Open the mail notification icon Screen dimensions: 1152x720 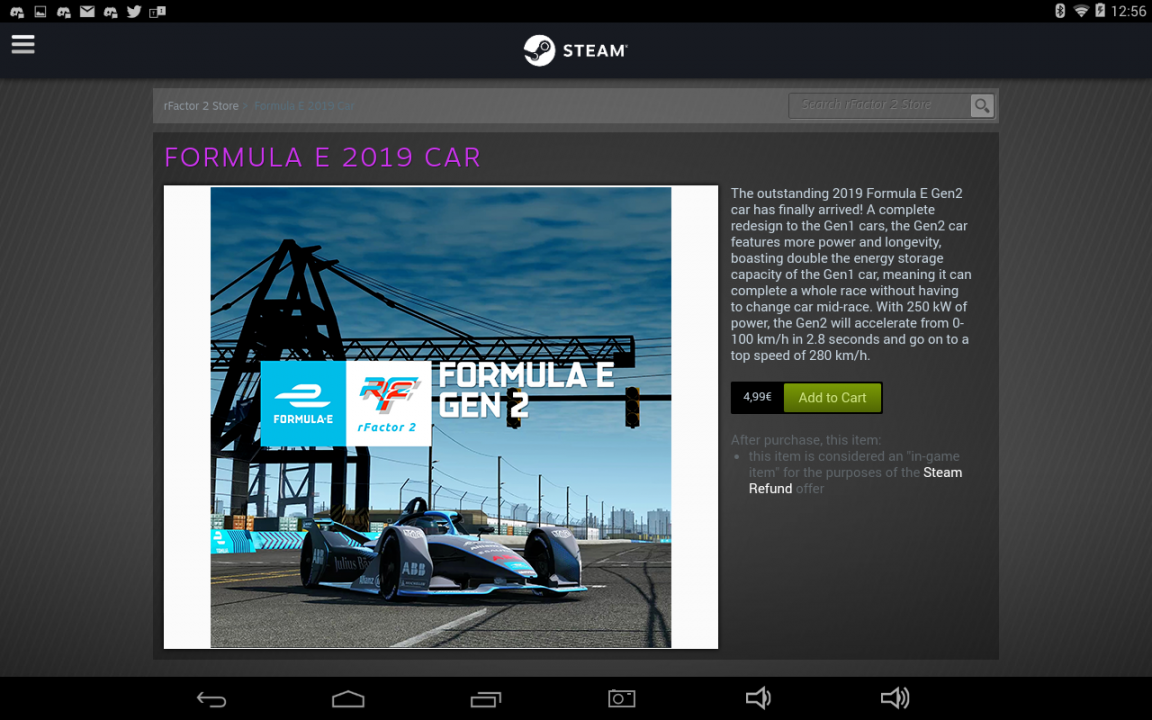(87, 11)
